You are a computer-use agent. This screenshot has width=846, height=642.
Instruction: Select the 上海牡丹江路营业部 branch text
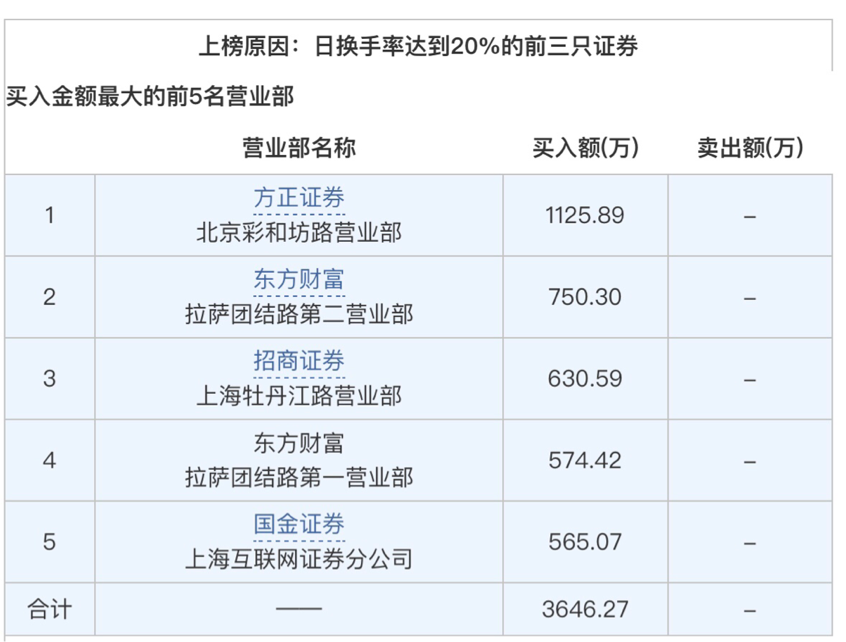tap(299, 395)
